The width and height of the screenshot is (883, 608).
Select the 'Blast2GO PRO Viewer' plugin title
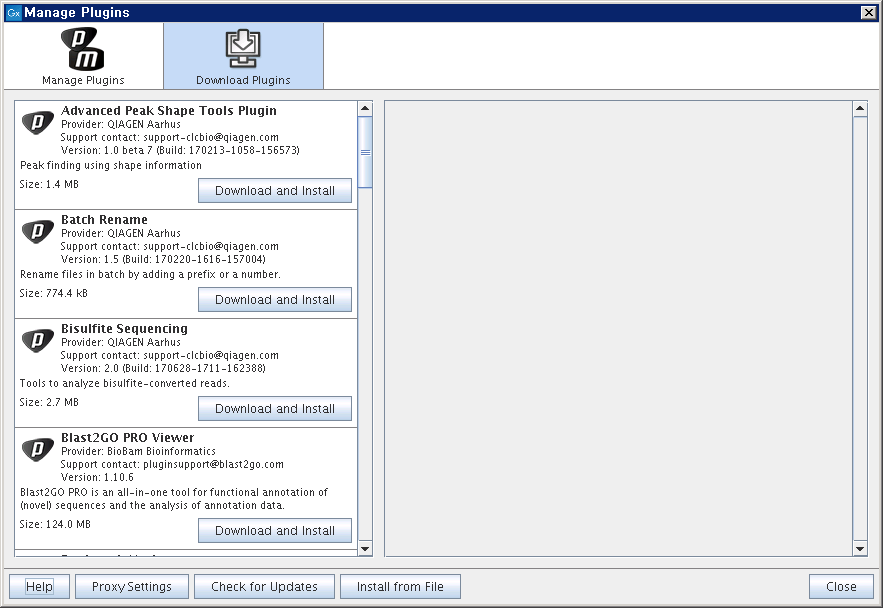click(127, 437)
